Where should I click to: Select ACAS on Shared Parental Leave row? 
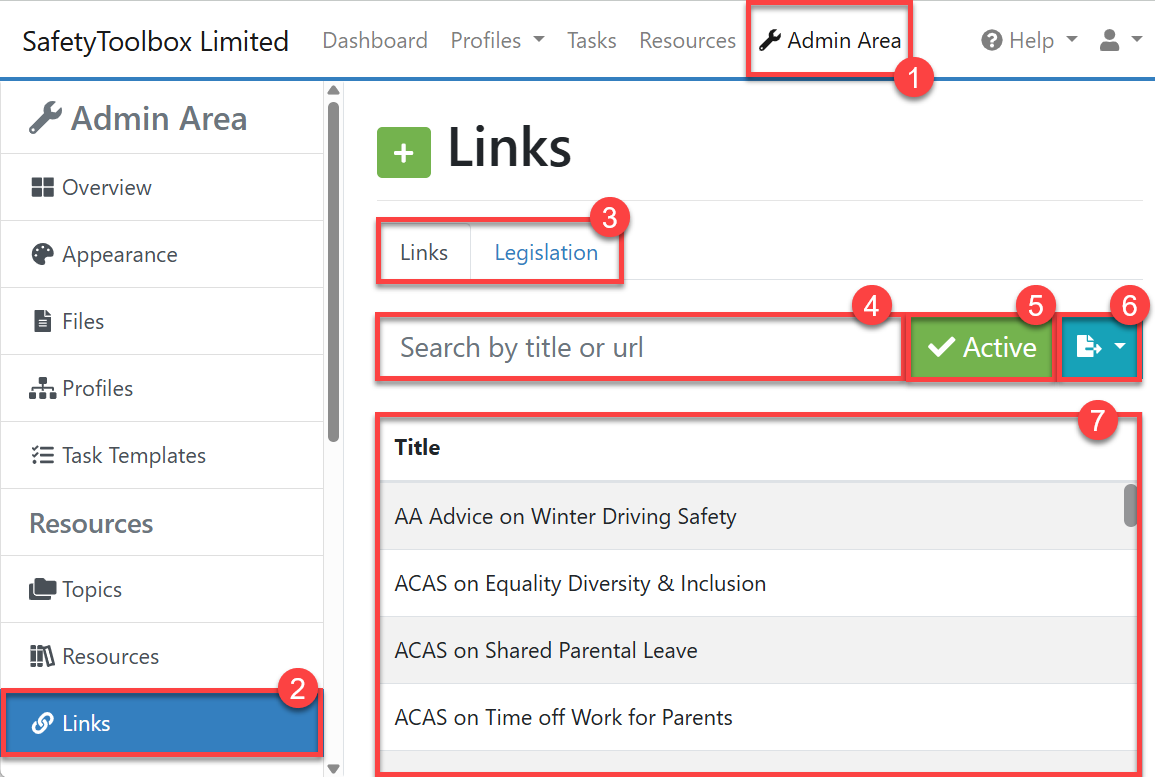point(546,651)
